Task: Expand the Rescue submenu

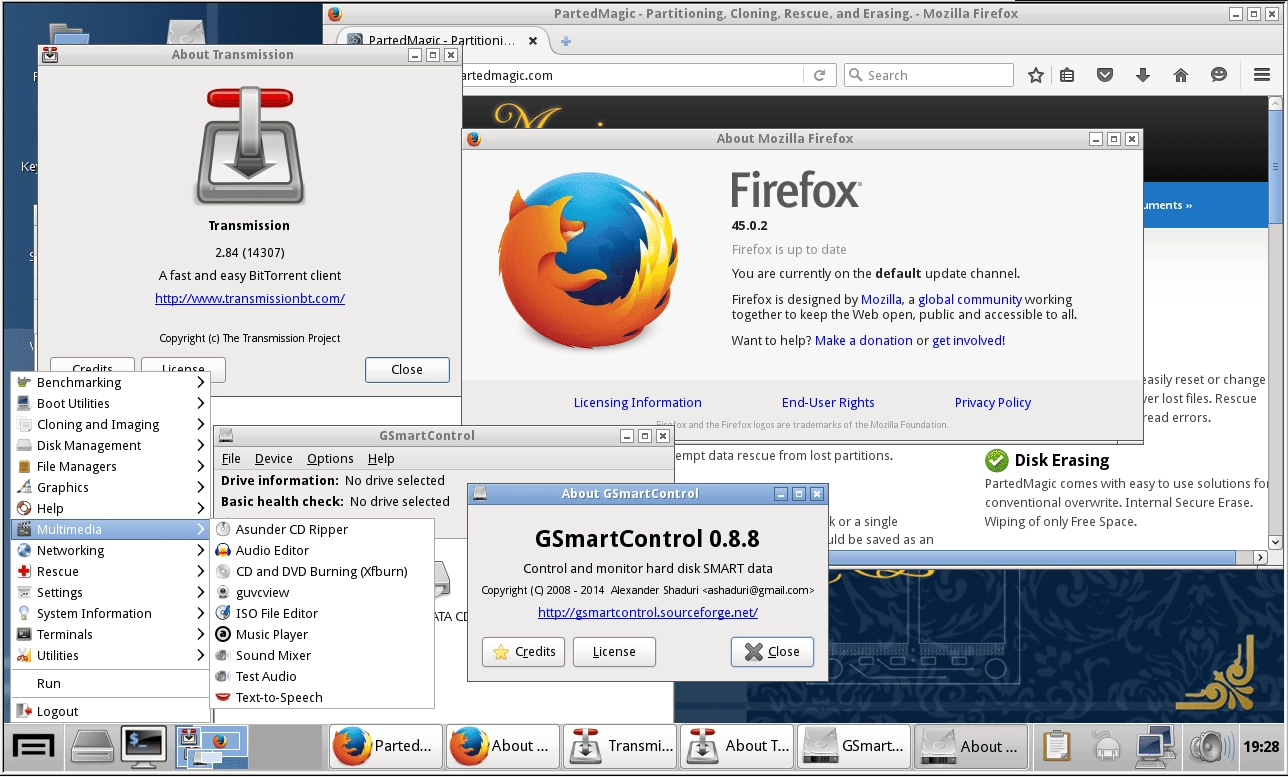Action: pos(110,571)
